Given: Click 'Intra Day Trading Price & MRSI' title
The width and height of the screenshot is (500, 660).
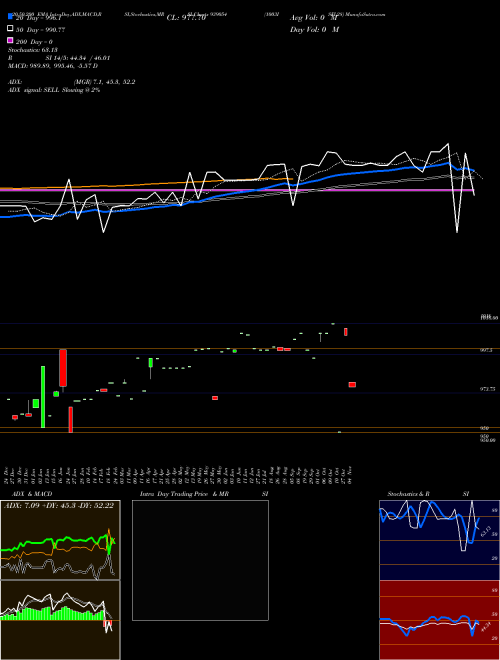Looking at the screenshot, I should coord(204,494).
